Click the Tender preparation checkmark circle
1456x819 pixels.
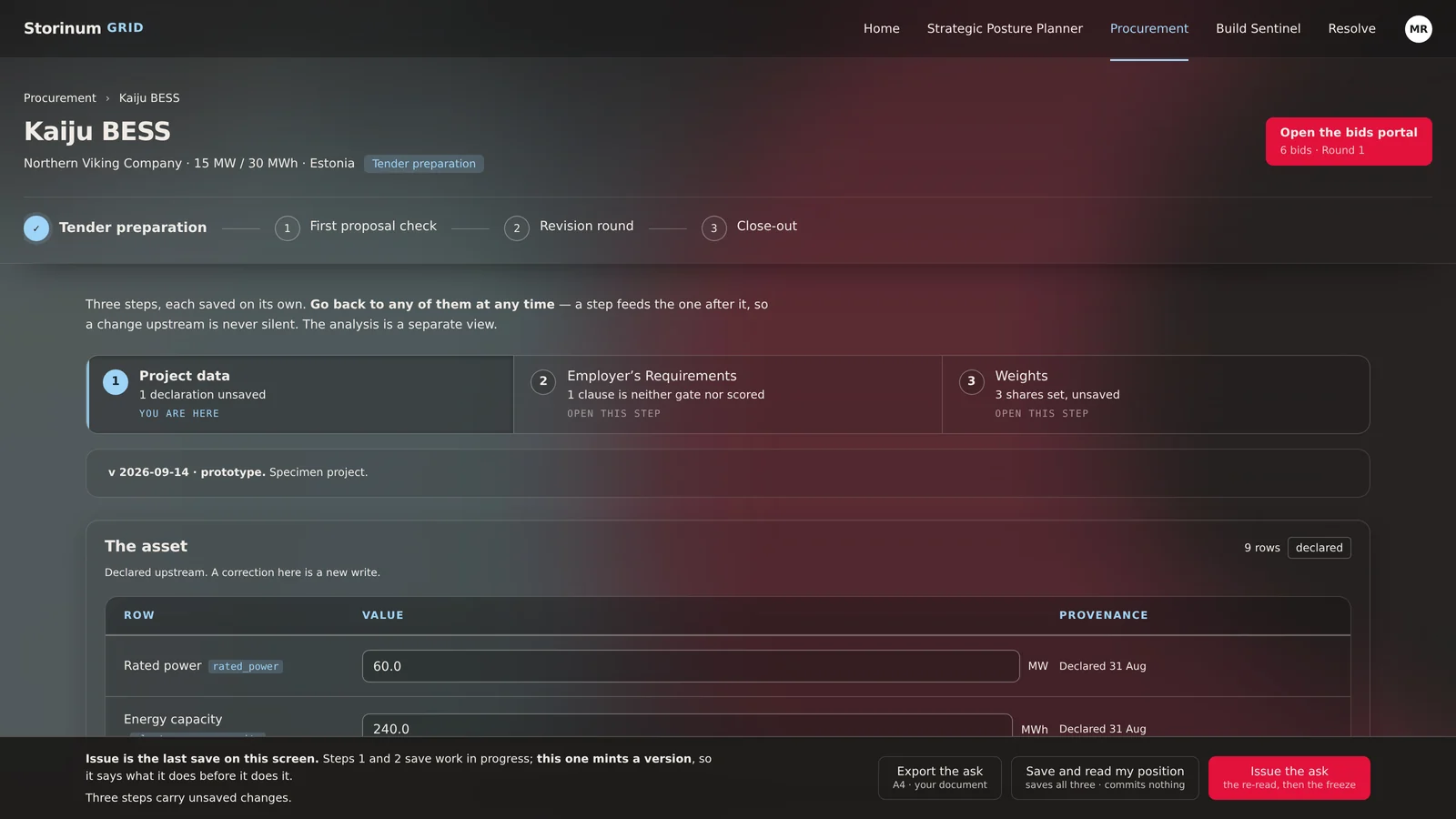pyautogui.click(x=36, y=228)
